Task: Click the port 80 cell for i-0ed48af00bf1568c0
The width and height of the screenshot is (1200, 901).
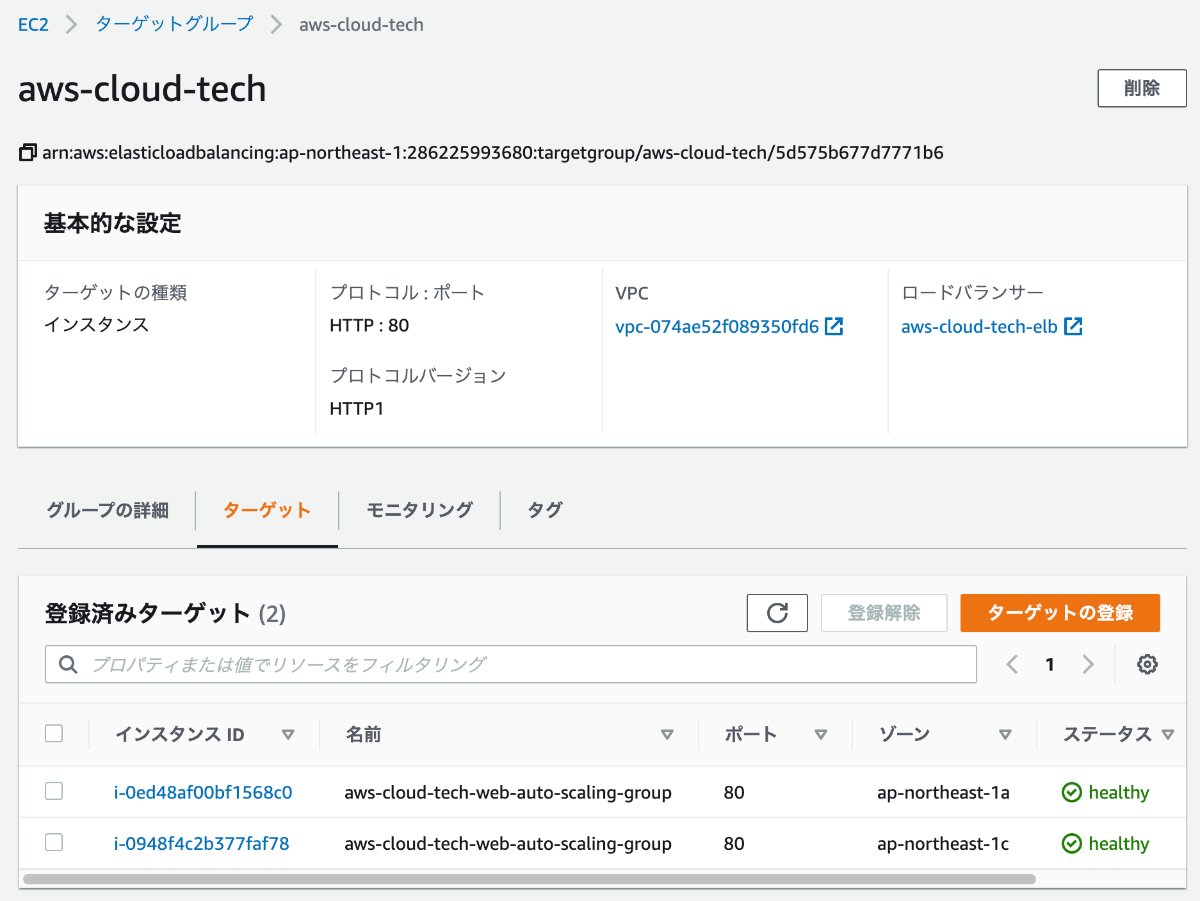Action: (734, 792)
